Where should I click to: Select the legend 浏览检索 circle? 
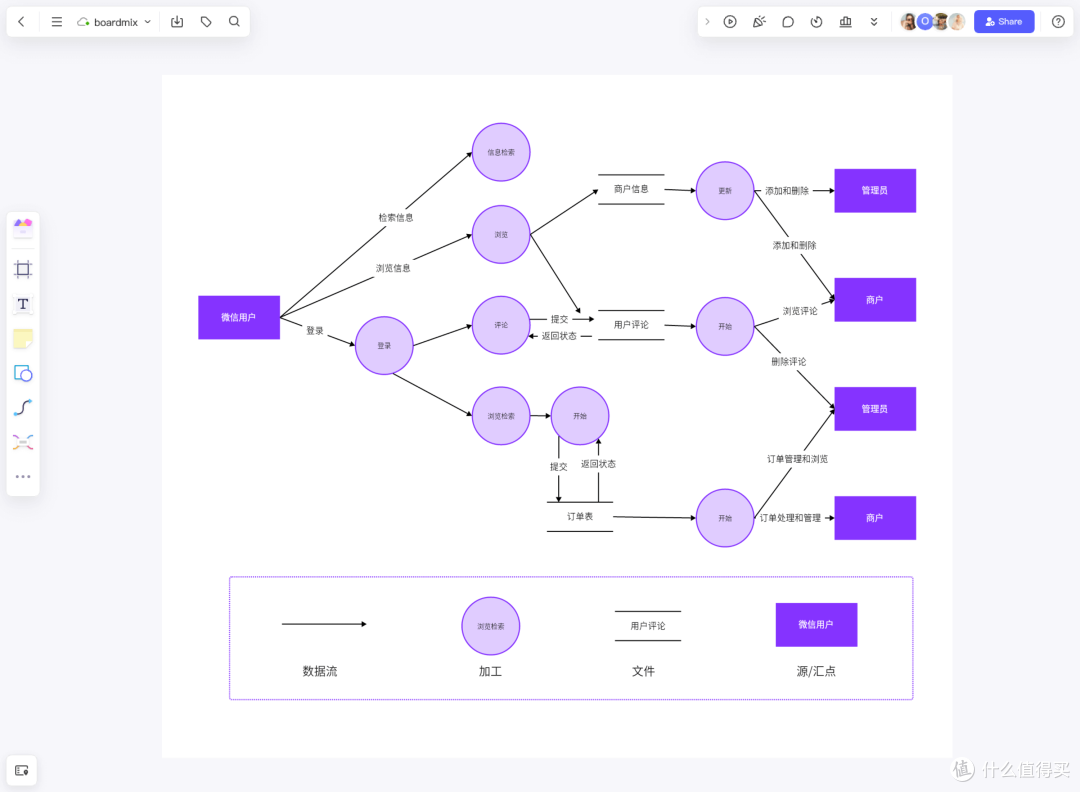point(490,626)
